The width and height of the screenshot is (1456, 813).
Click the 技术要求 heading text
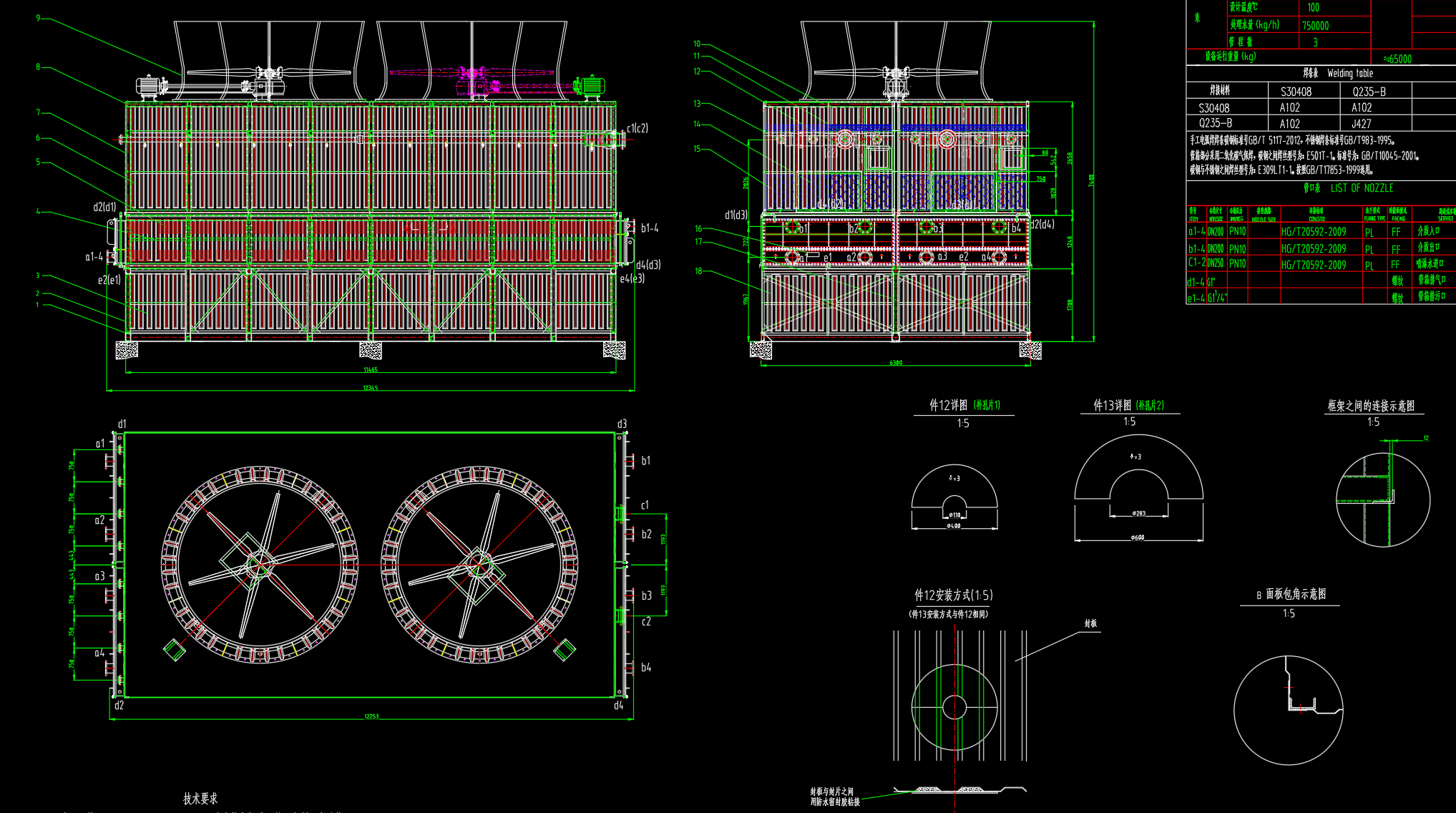tap(200, 799)
